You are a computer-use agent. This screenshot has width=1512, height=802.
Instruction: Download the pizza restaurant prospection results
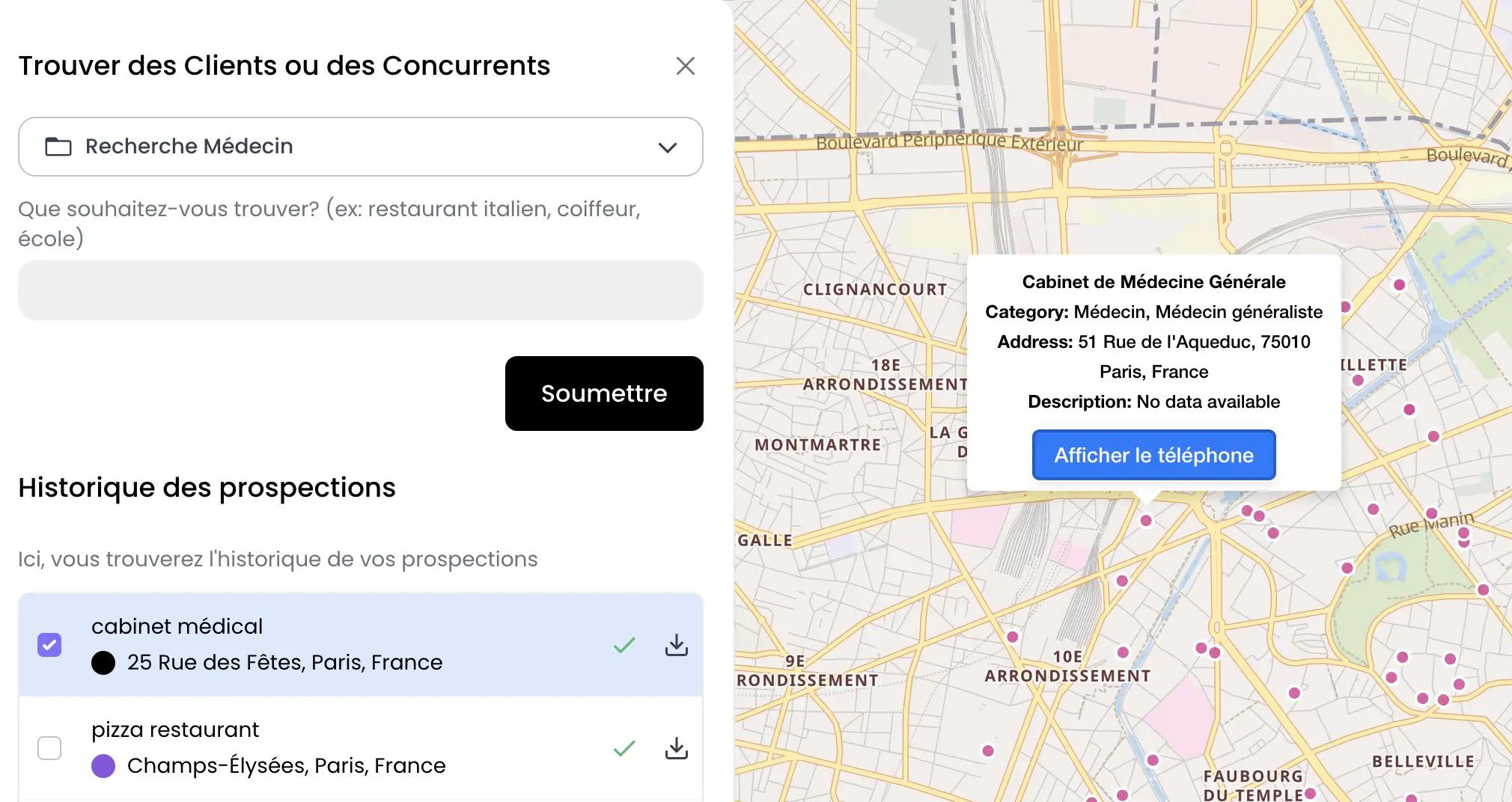pos(676,748)
